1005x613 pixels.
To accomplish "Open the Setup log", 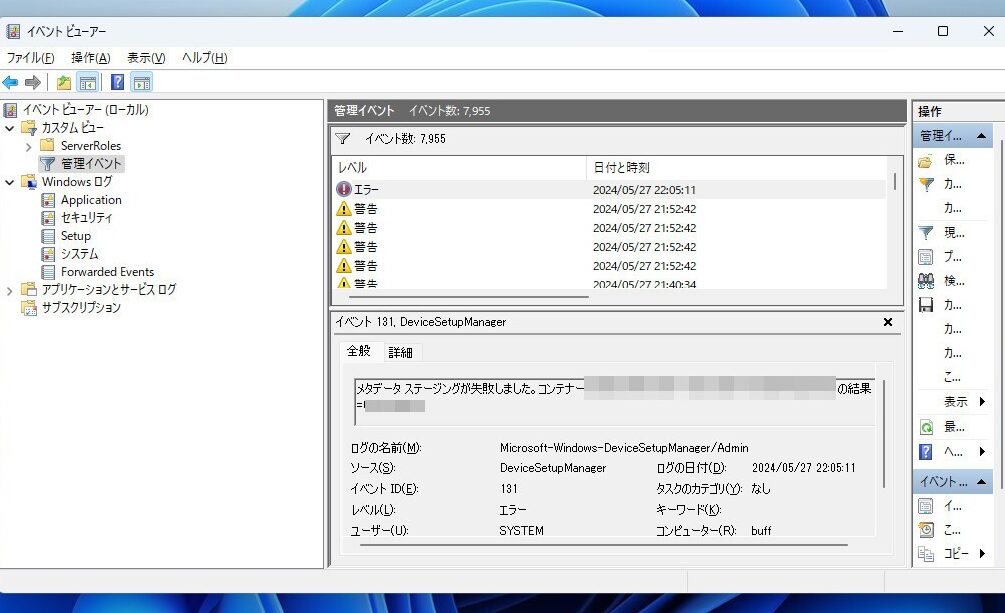I will 76,235.
